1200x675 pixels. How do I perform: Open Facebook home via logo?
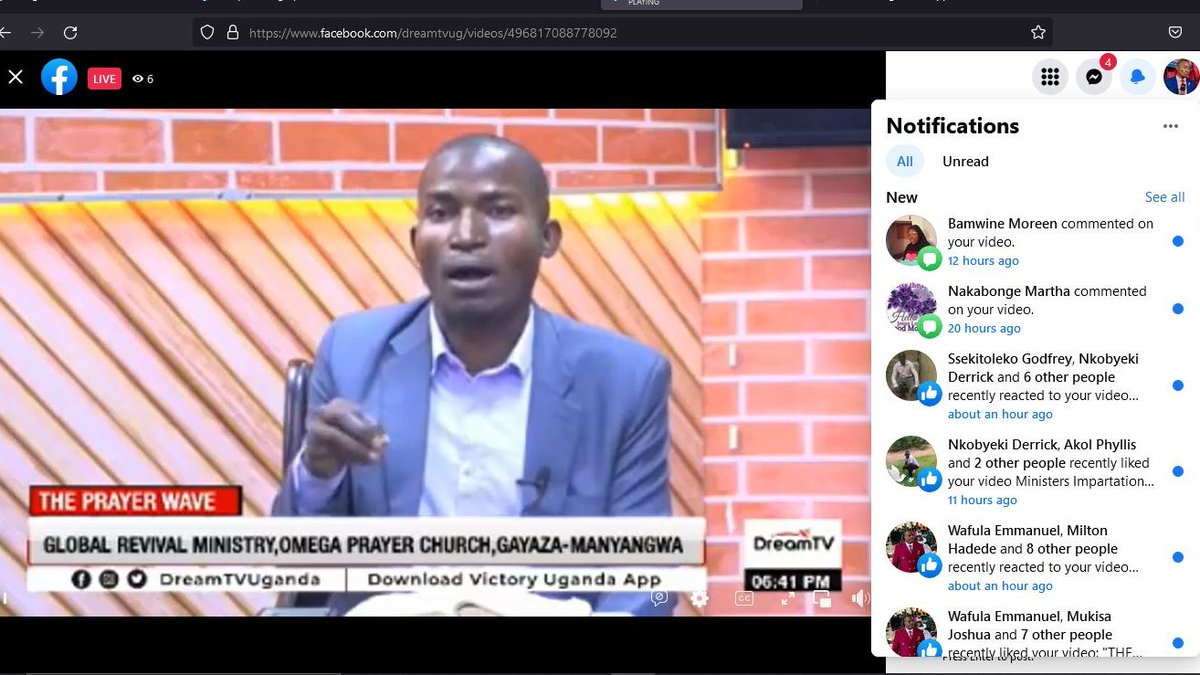click(59, 77)
